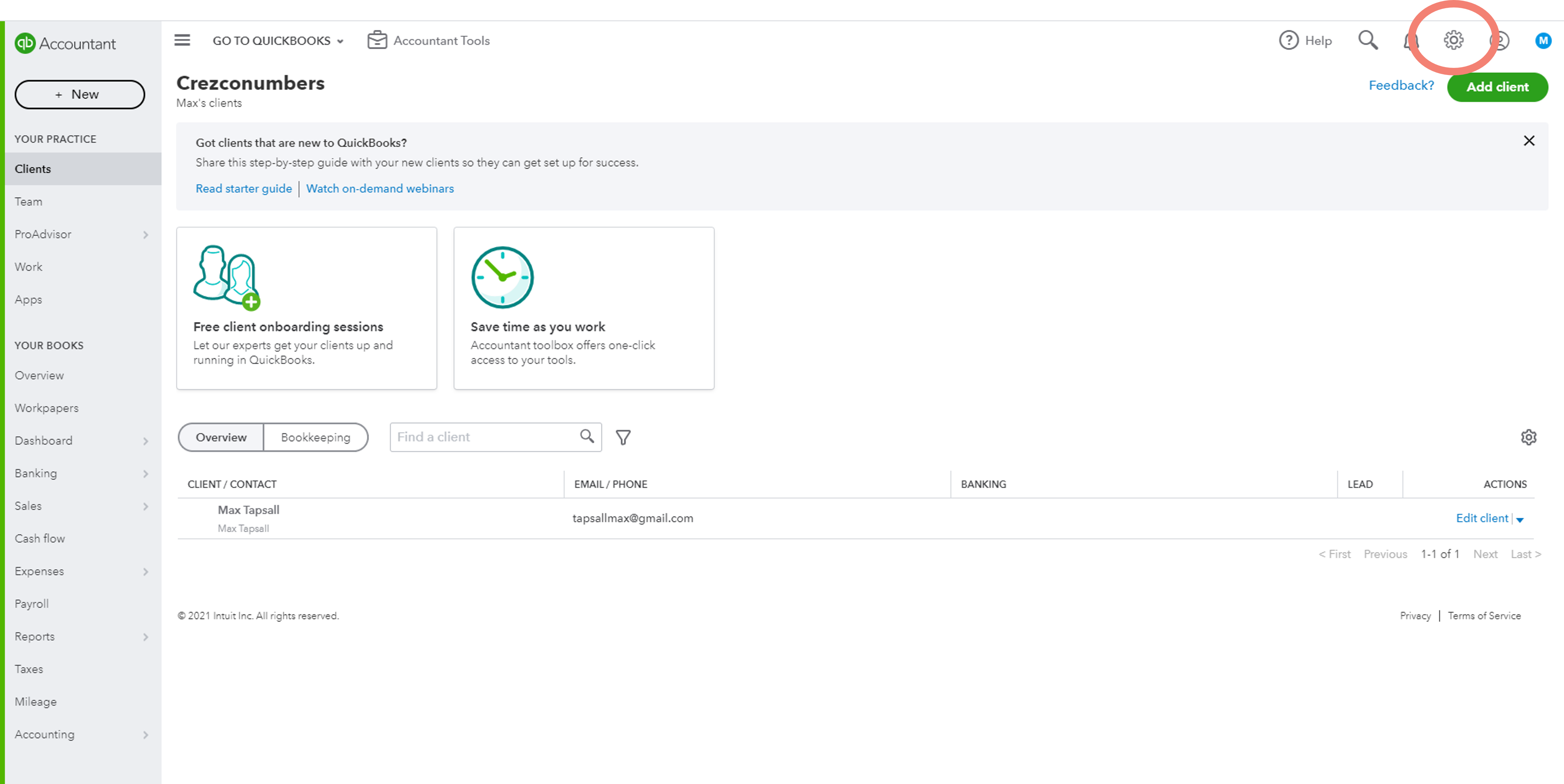Image resolution: width=1564 pixels, height=784 pixels.
Task: Open the Help question mark icon
Action: pos(1289,40)
